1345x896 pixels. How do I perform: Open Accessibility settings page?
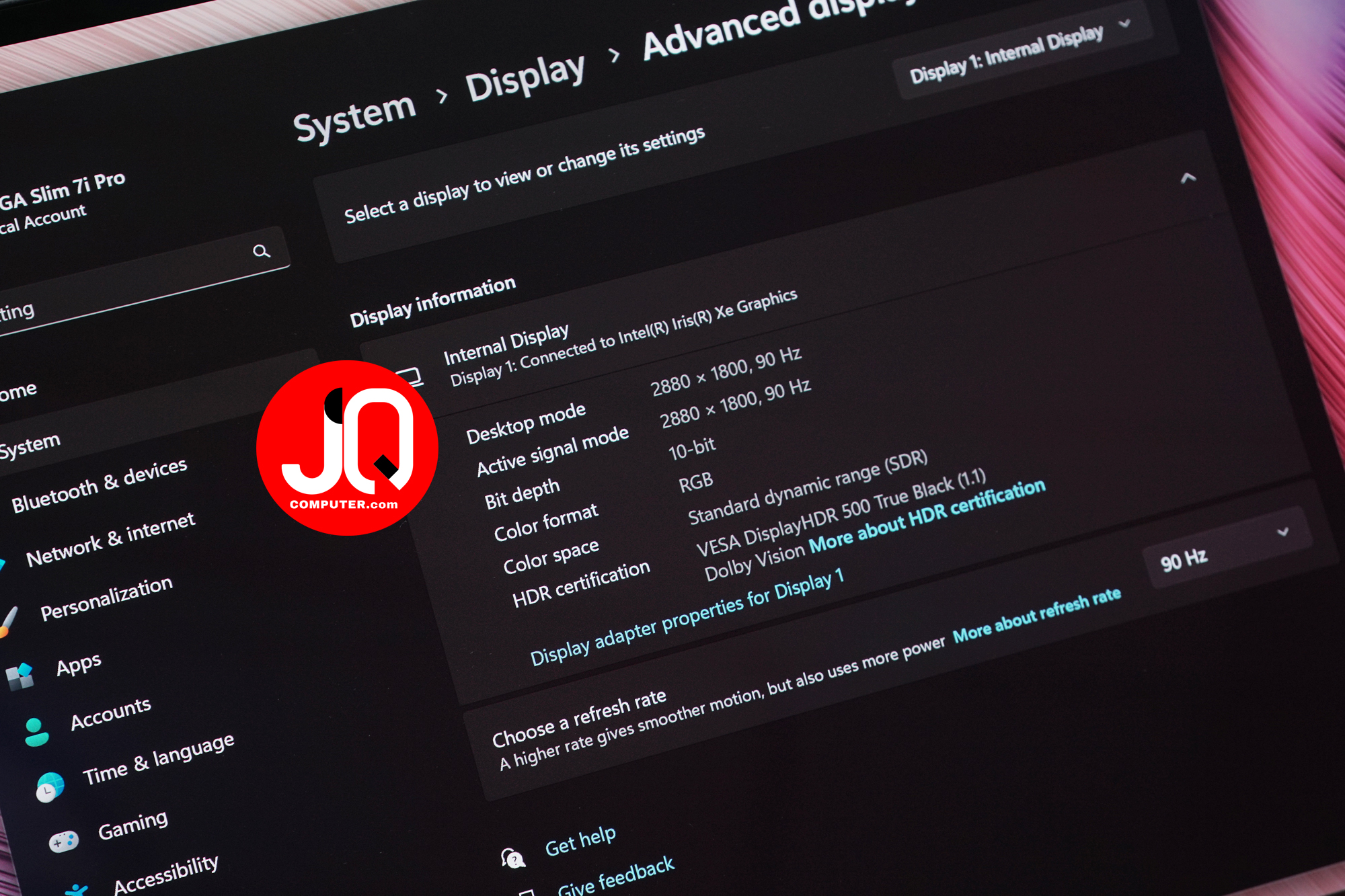pyautogui.click(x=166, y=874)
